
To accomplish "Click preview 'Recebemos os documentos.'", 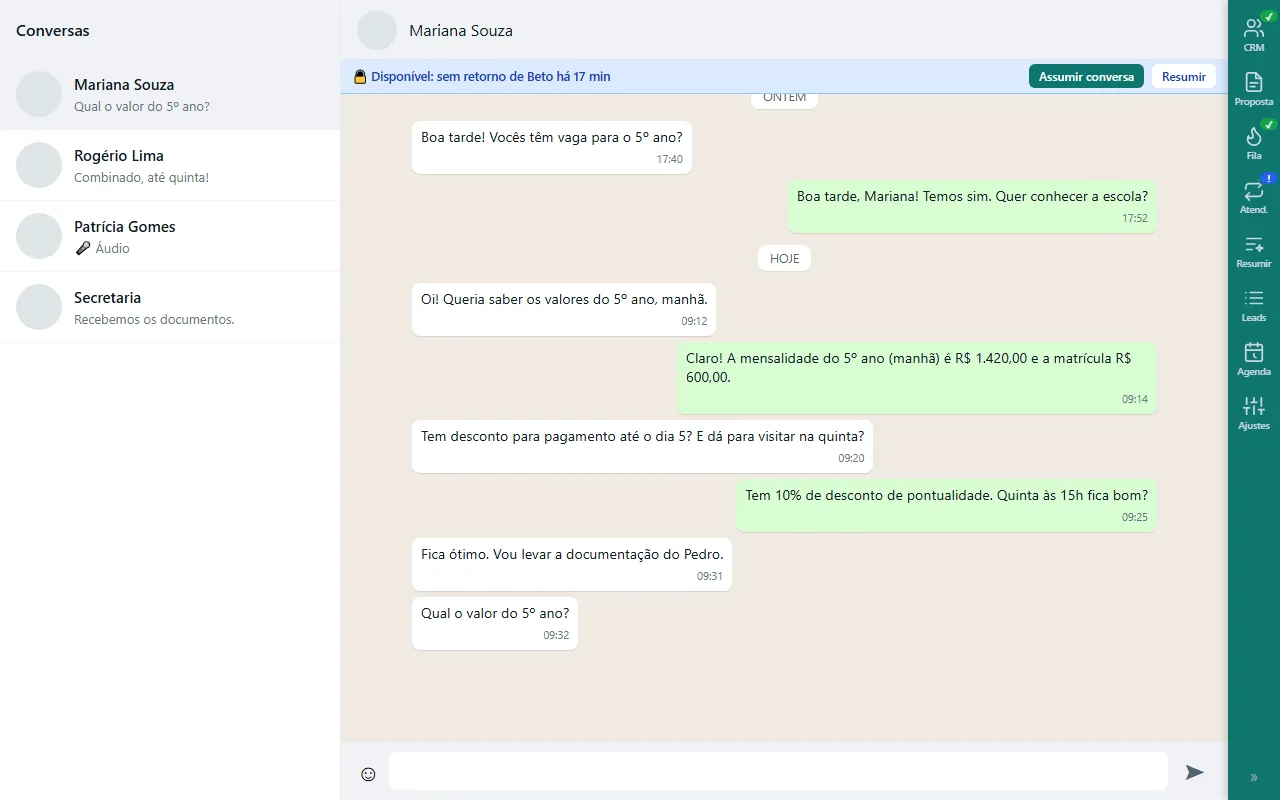I will (154, 320).
